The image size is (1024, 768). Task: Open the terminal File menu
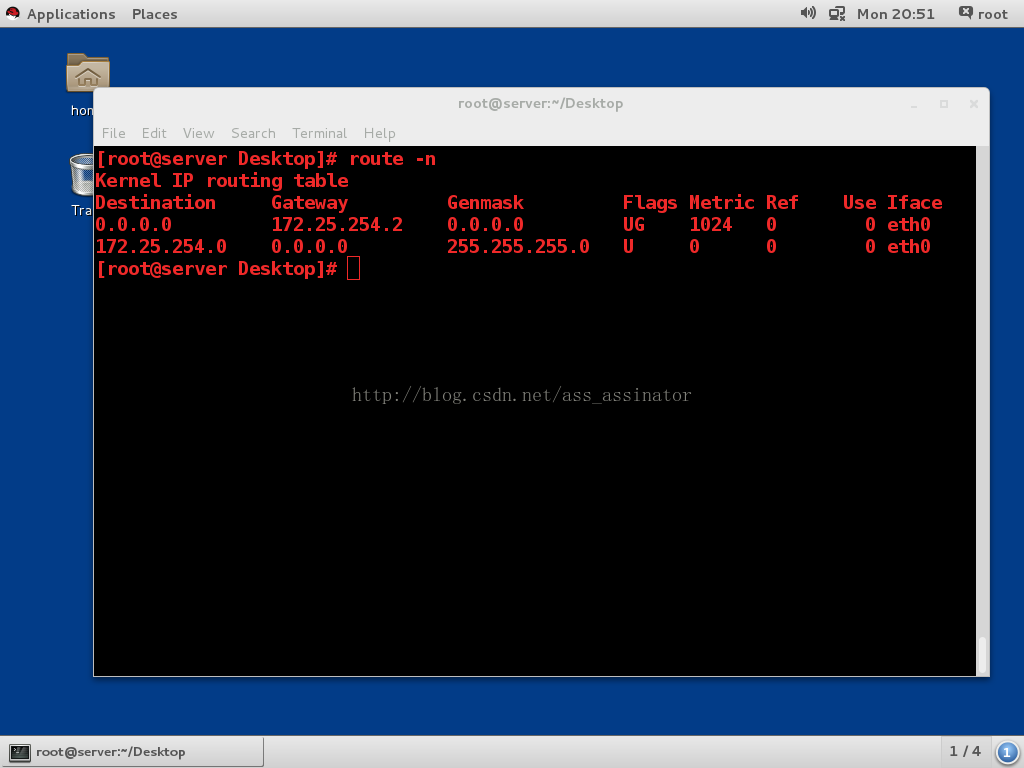click(x=113, y=133)
